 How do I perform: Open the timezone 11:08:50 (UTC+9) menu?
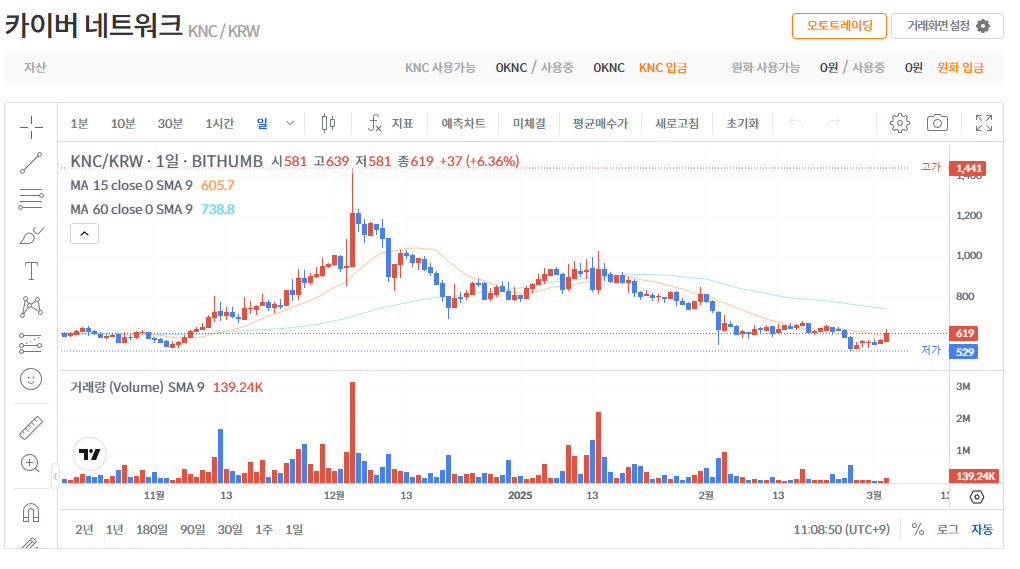click(841, 529)
